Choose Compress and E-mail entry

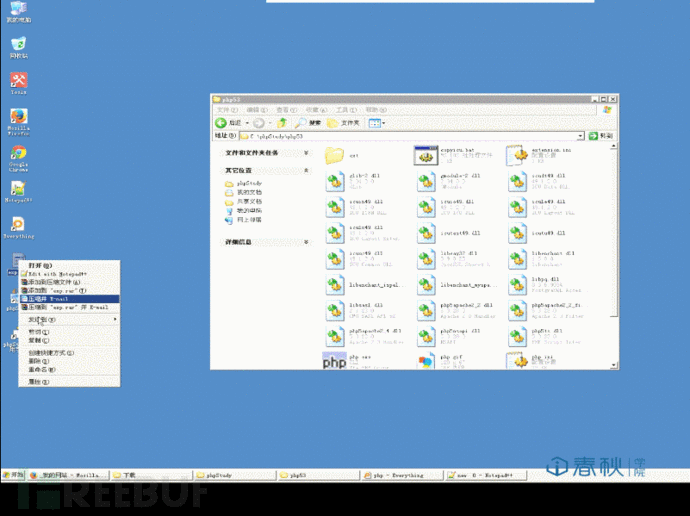[x=69, y=299]
